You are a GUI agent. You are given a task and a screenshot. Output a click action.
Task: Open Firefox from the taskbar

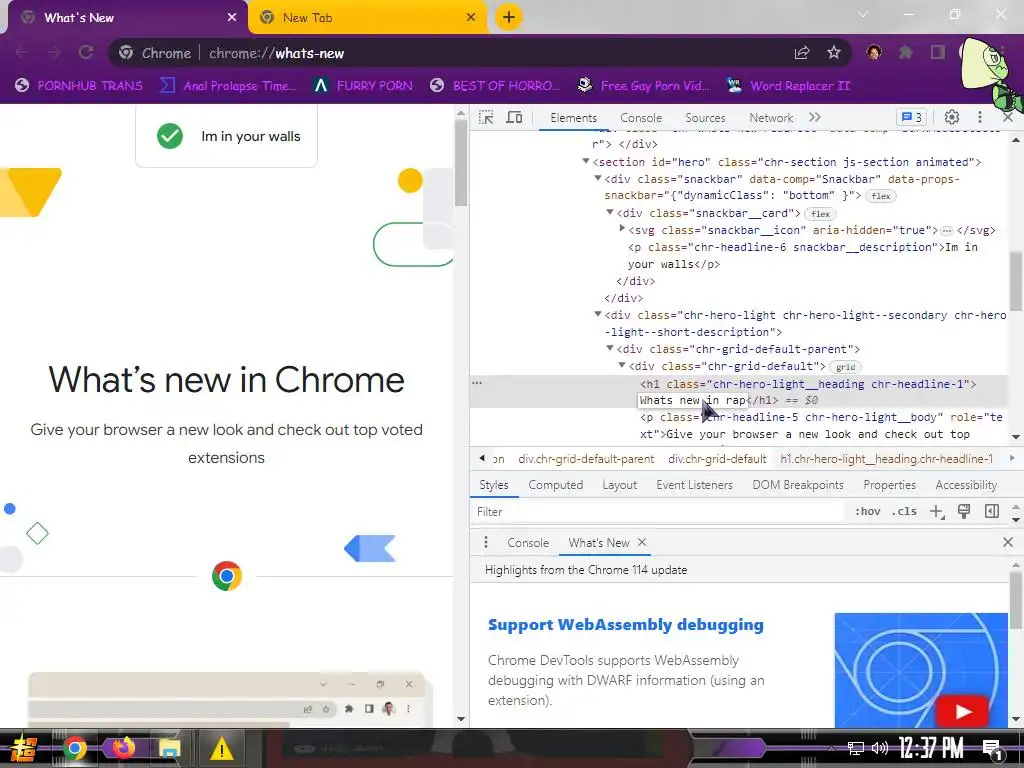click(x=123, y=748)
